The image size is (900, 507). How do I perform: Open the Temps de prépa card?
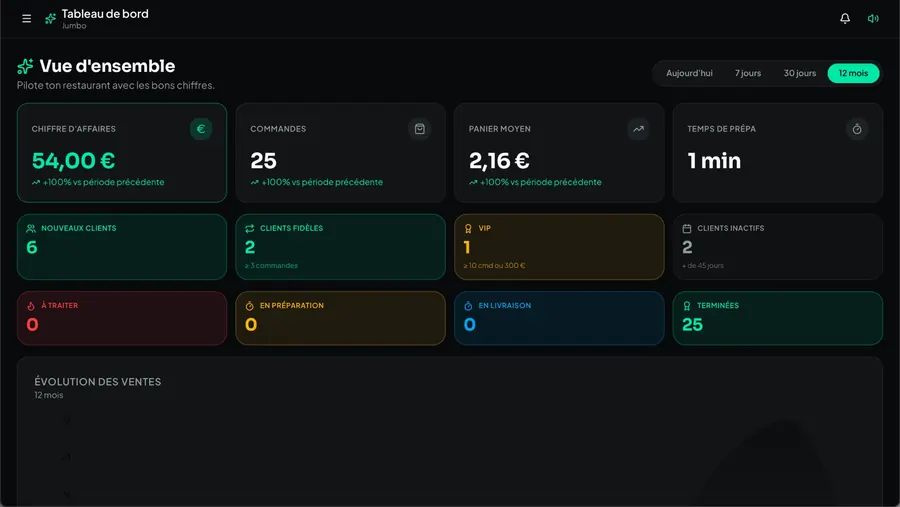click(x=778, y=153)
